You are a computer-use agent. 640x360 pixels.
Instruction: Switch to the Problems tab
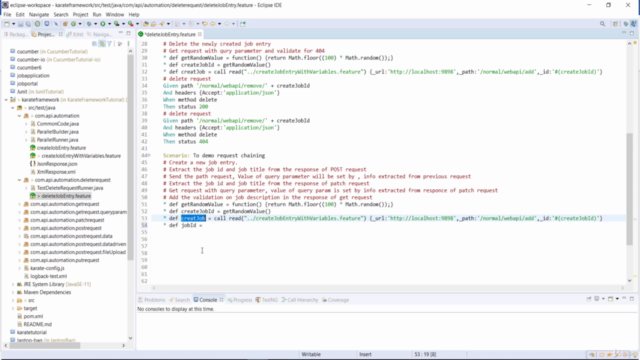(x=151, y=300)
